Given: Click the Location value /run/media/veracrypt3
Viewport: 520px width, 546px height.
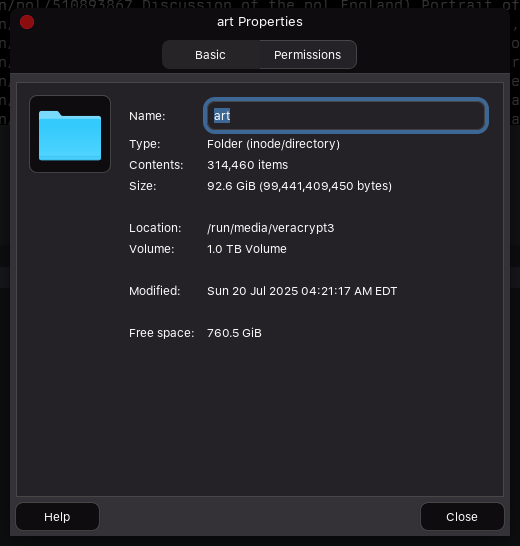Looking at the screenshot, I should coord(271,228).
